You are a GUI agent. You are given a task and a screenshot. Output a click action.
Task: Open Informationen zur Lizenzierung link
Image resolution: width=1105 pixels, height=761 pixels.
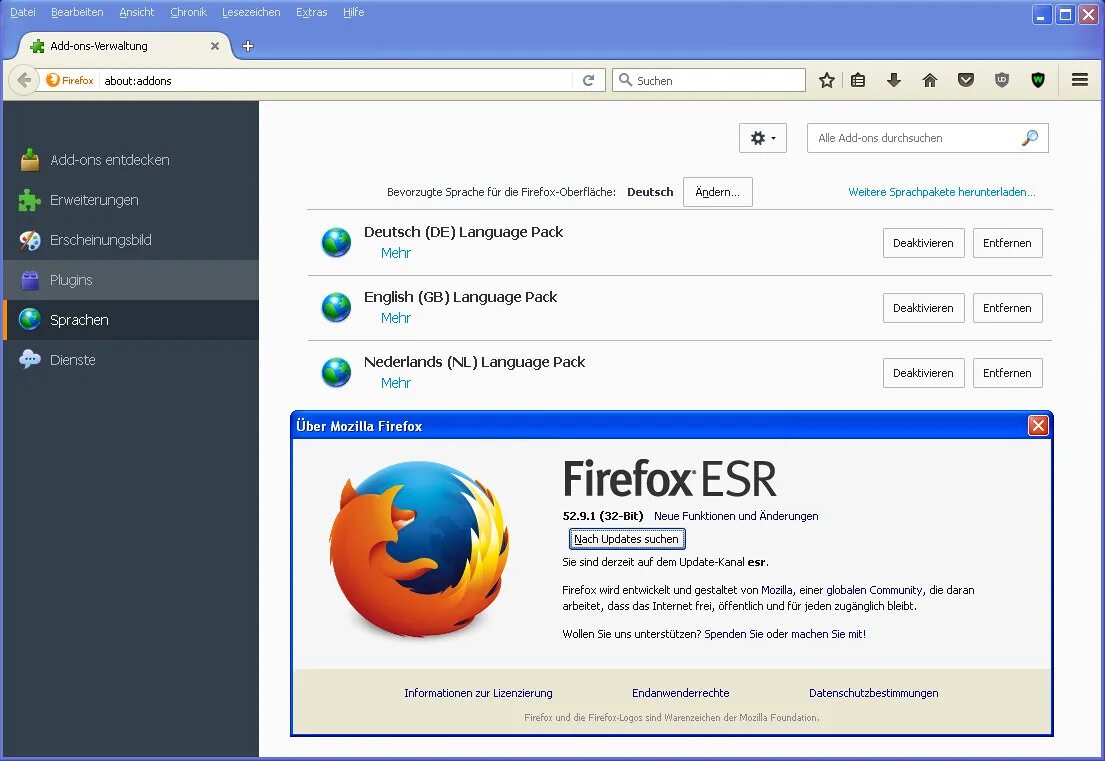tap(478, 693)
